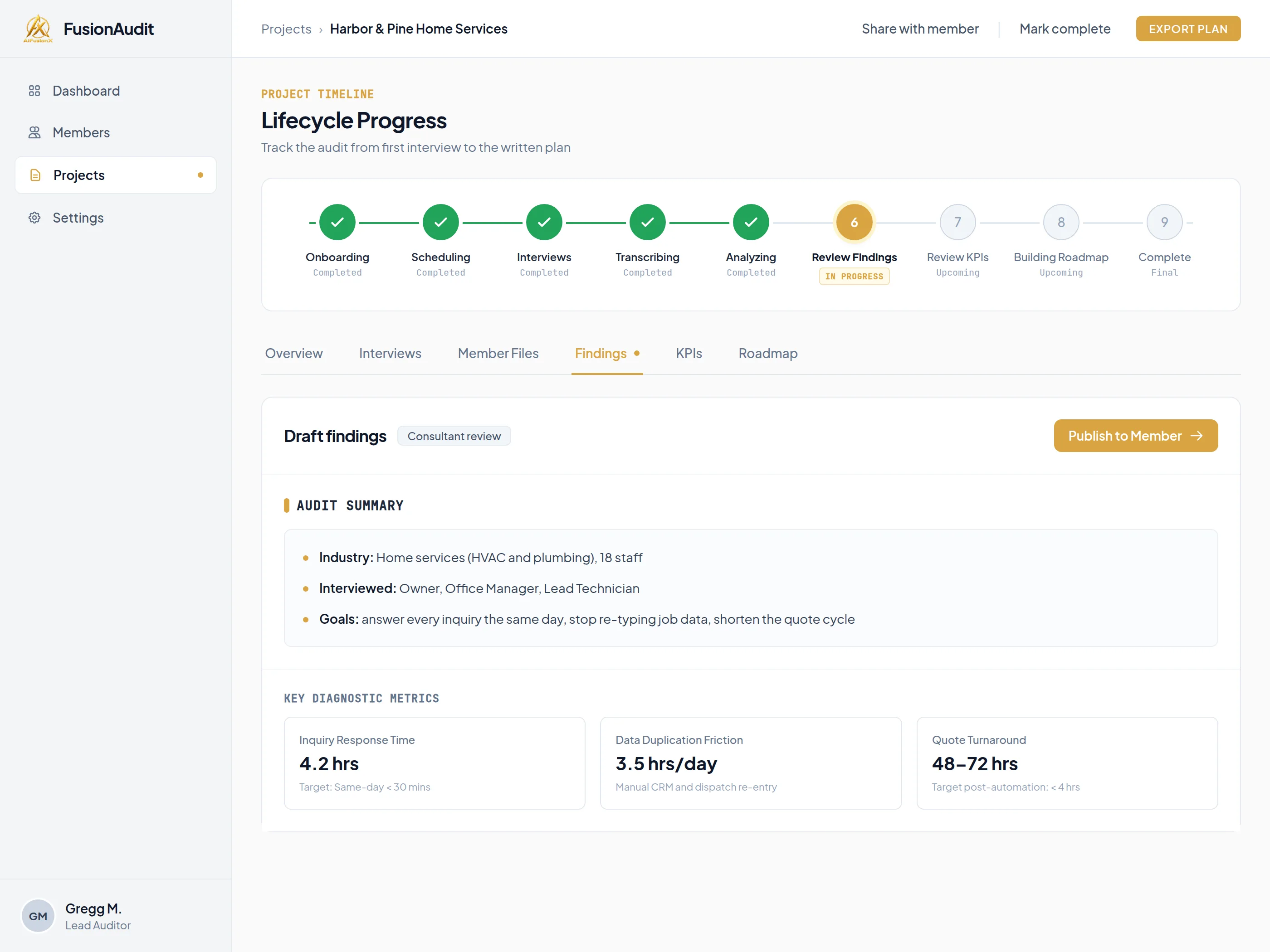The image size is (1270, 952).
Task: Click the Projects document icon
Action: tap(35, 175)
